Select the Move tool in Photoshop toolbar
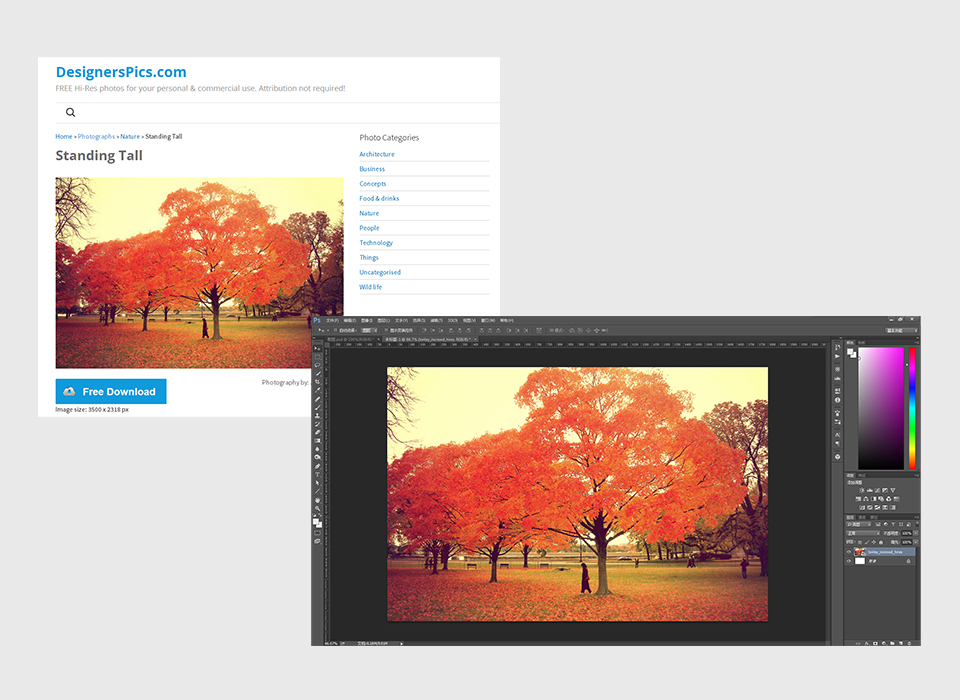Screen dimensions: 960x700 tap(318, 348)
